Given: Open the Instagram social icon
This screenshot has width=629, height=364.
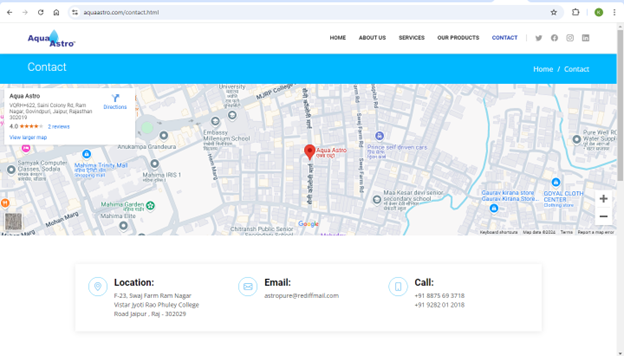Looking at the screenshot, I should (x=570, y=38).
